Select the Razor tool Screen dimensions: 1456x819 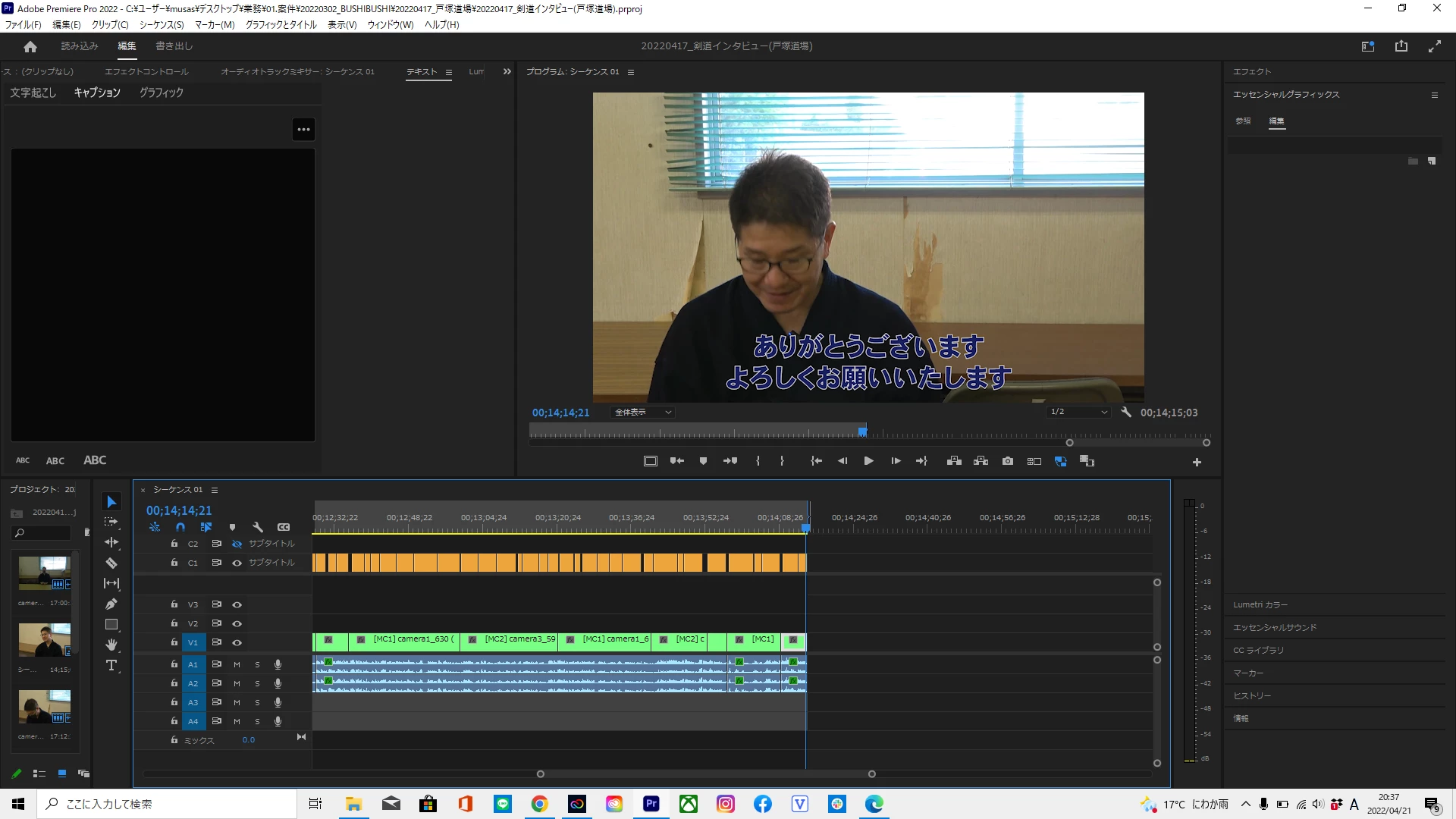(x=111, y=563)
